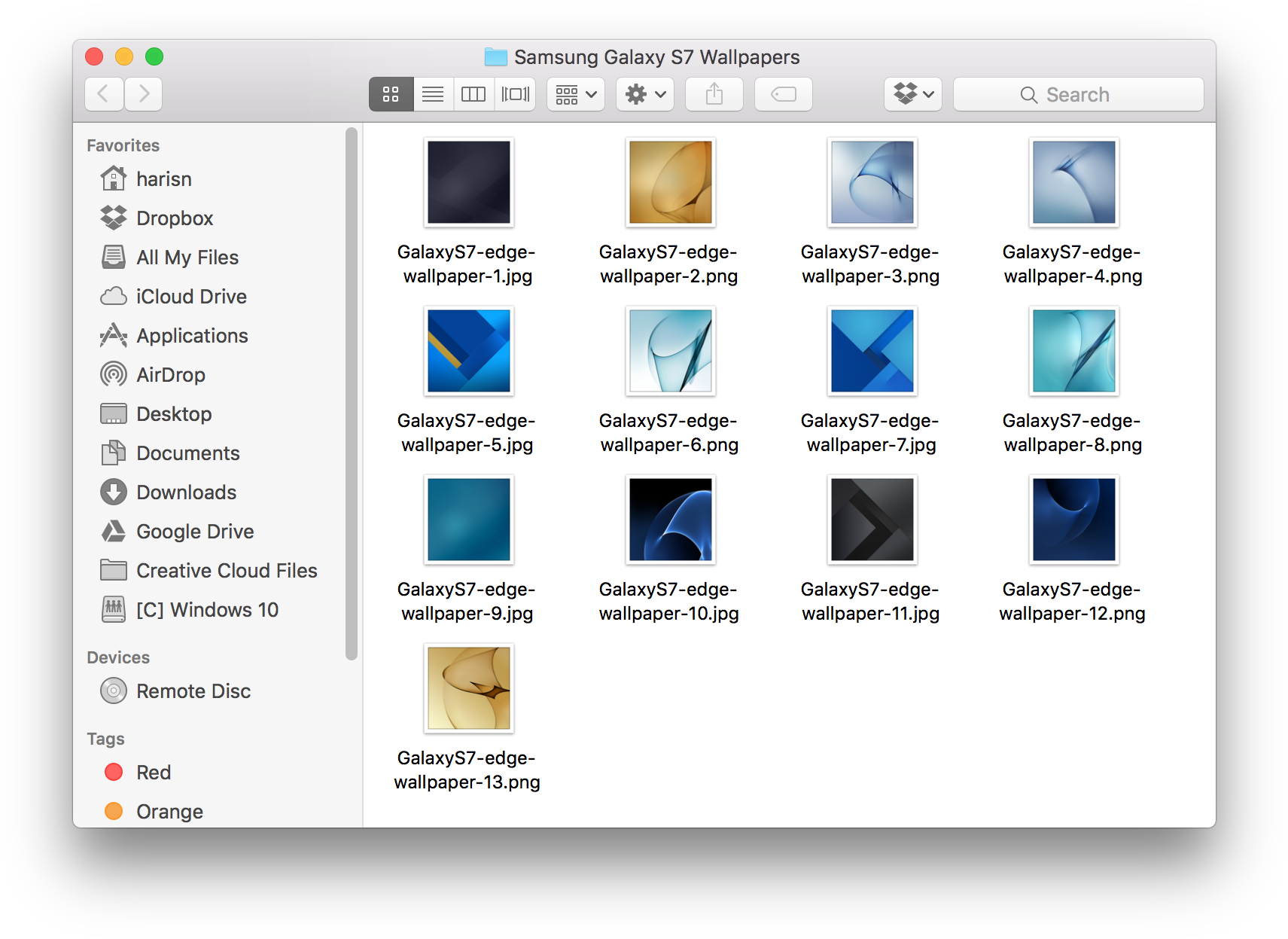This screenshot has height=939, width=1288.
Task: Select Remote Disc under Devices
Action: (x=193, y=691)
